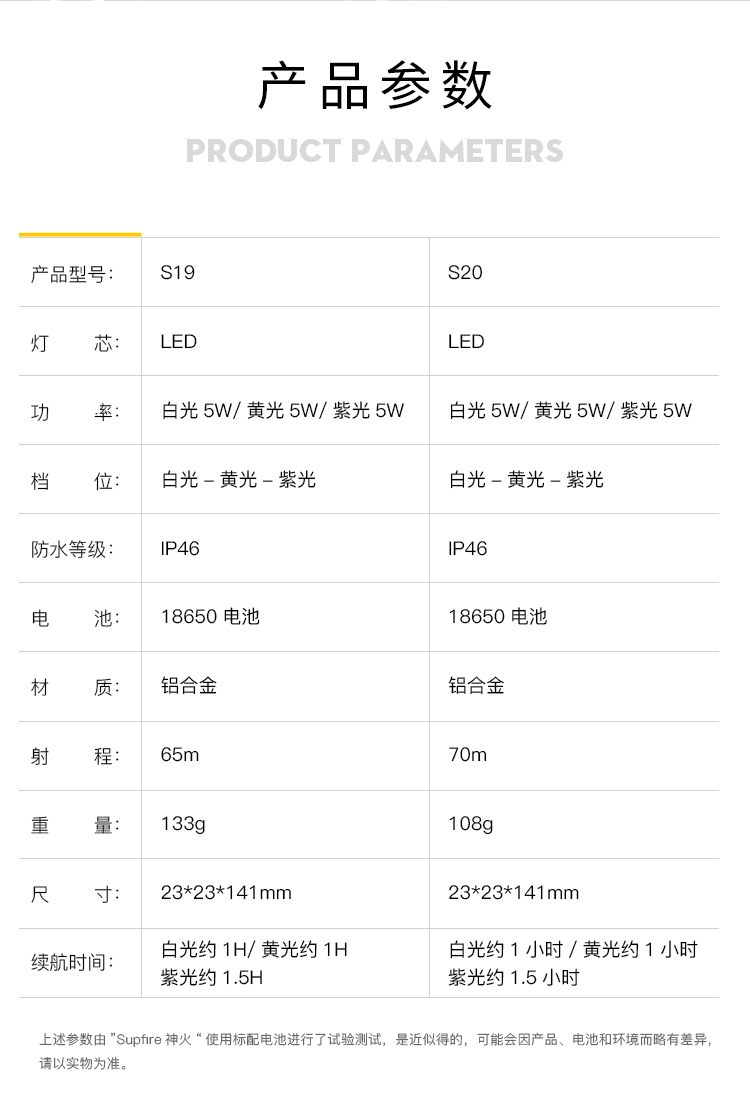Click the S19 功率 value 白光 5W
Screen dimensions: 750x1109
coord(201,410)
